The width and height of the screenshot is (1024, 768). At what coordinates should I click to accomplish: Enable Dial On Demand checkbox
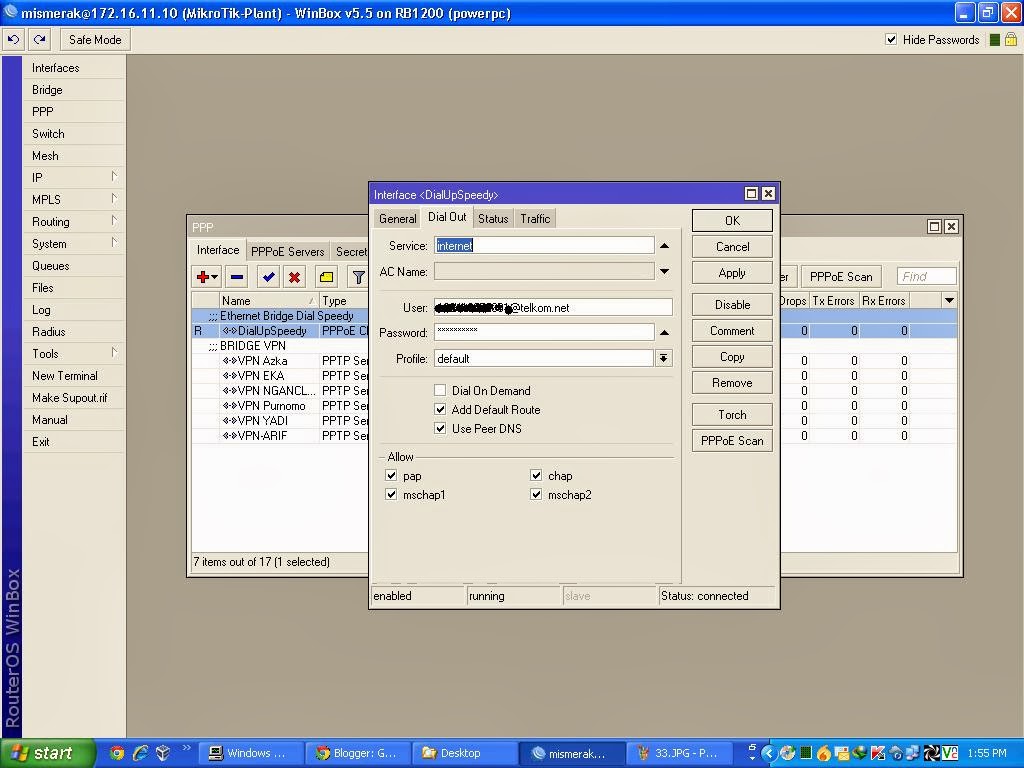point(440,391)
